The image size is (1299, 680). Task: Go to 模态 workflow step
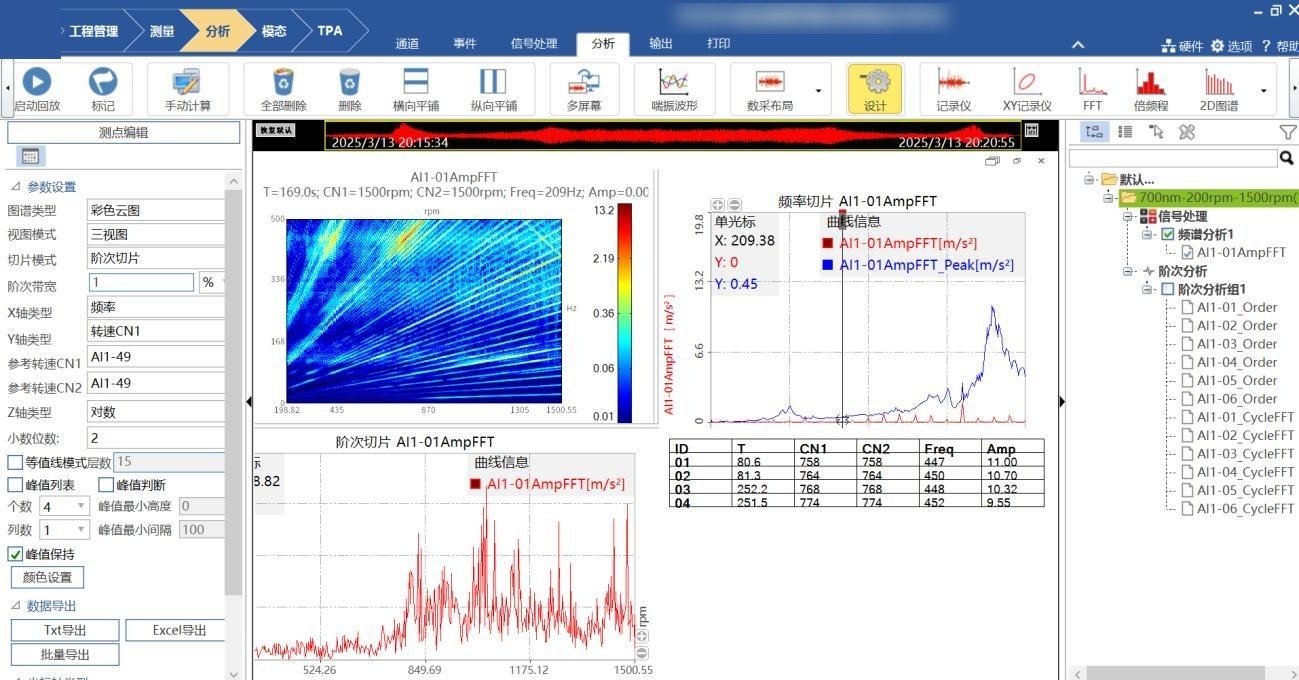pos(273,31)
